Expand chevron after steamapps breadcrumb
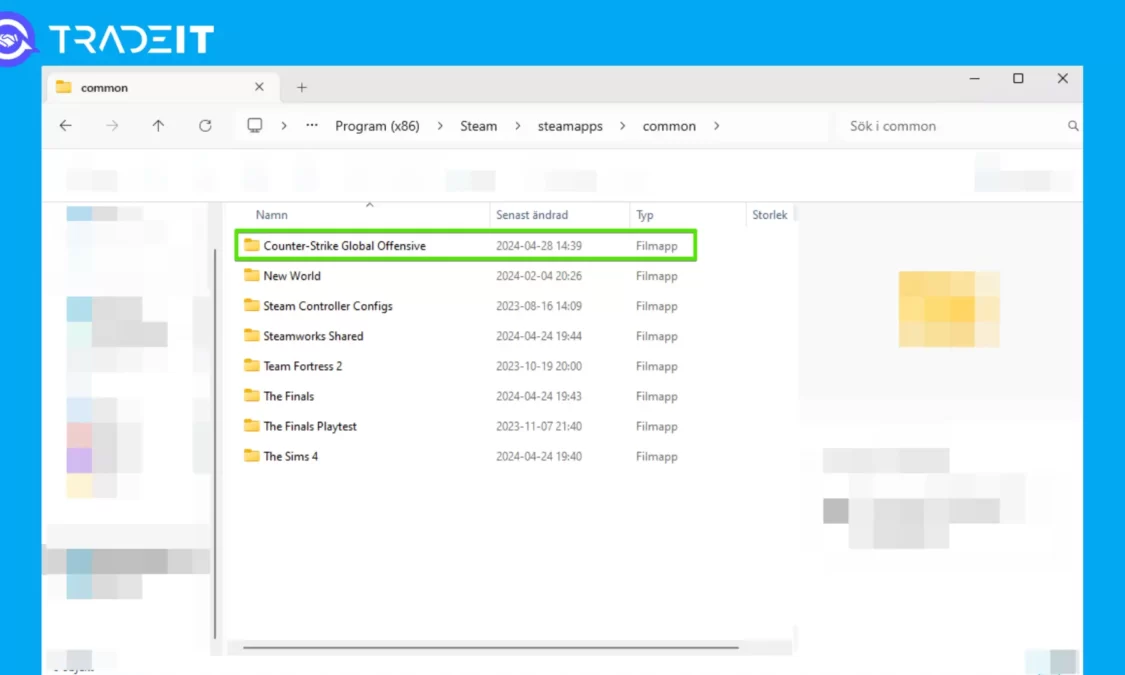This screenshot has height=675, width=1125. (x=622, y=126)
